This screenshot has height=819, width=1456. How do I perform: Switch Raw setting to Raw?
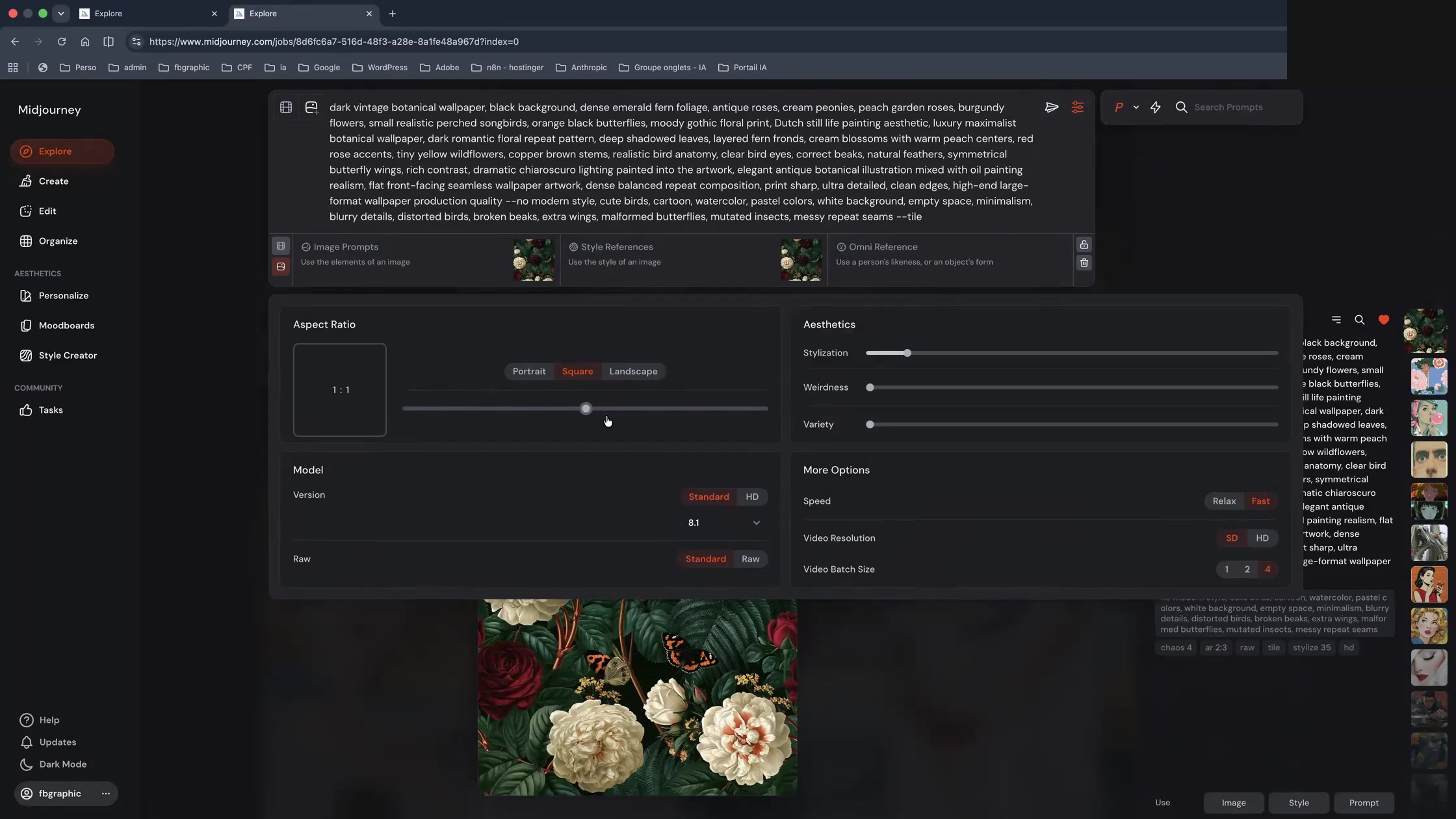coord(751,560)
